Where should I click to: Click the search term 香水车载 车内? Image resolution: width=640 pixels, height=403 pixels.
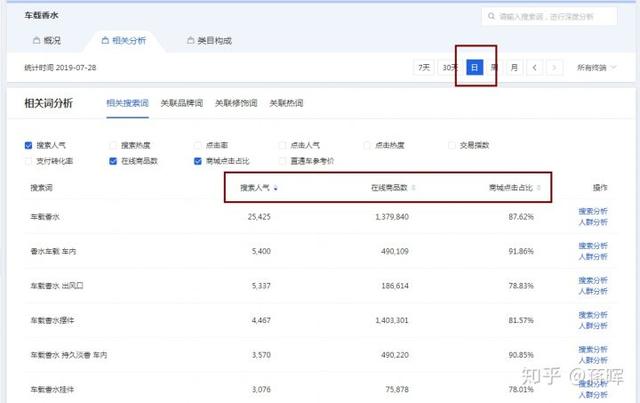tap(53, 252)
